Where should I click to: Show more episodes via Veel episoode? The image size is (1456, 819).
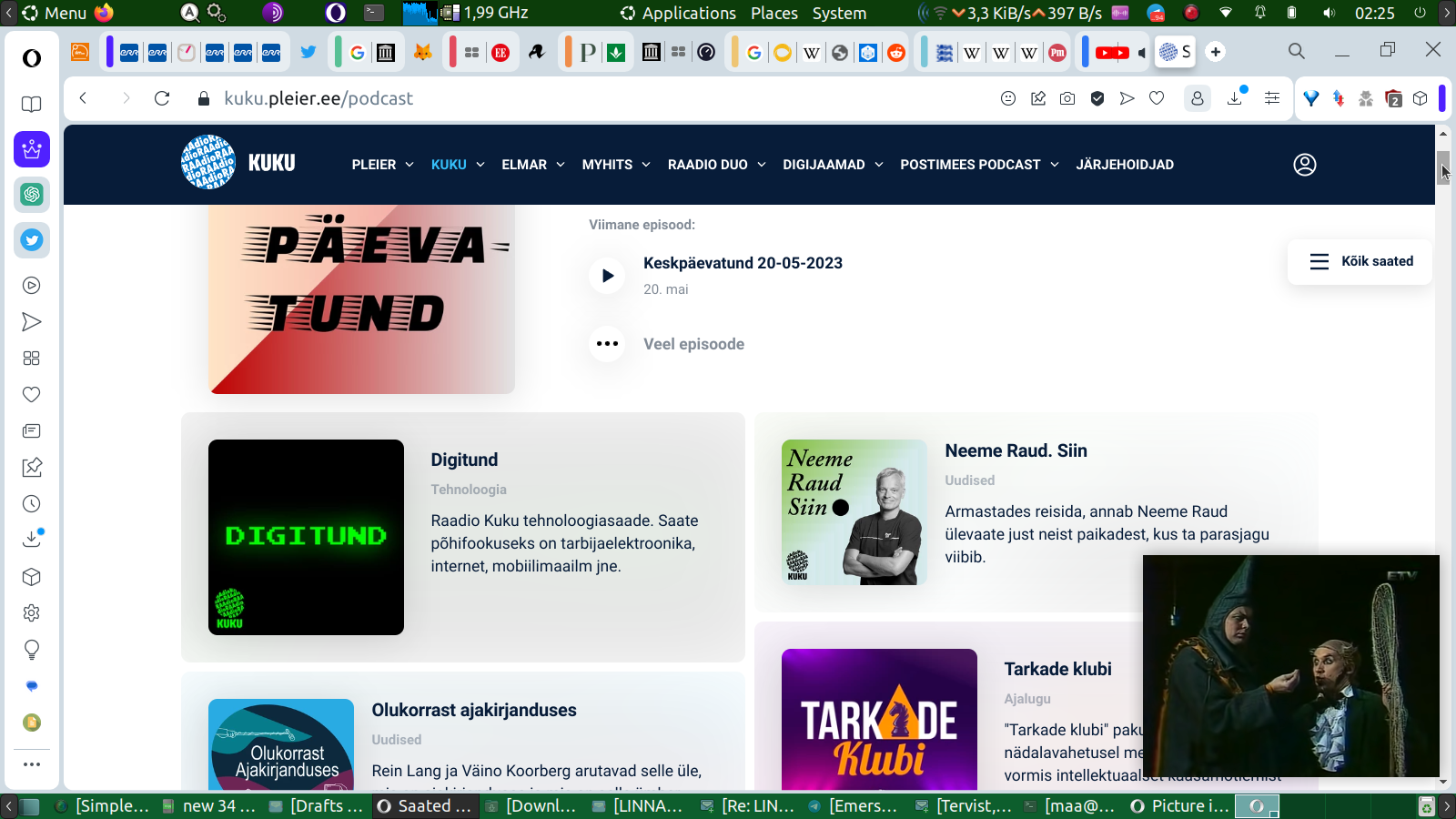(693, 344)
